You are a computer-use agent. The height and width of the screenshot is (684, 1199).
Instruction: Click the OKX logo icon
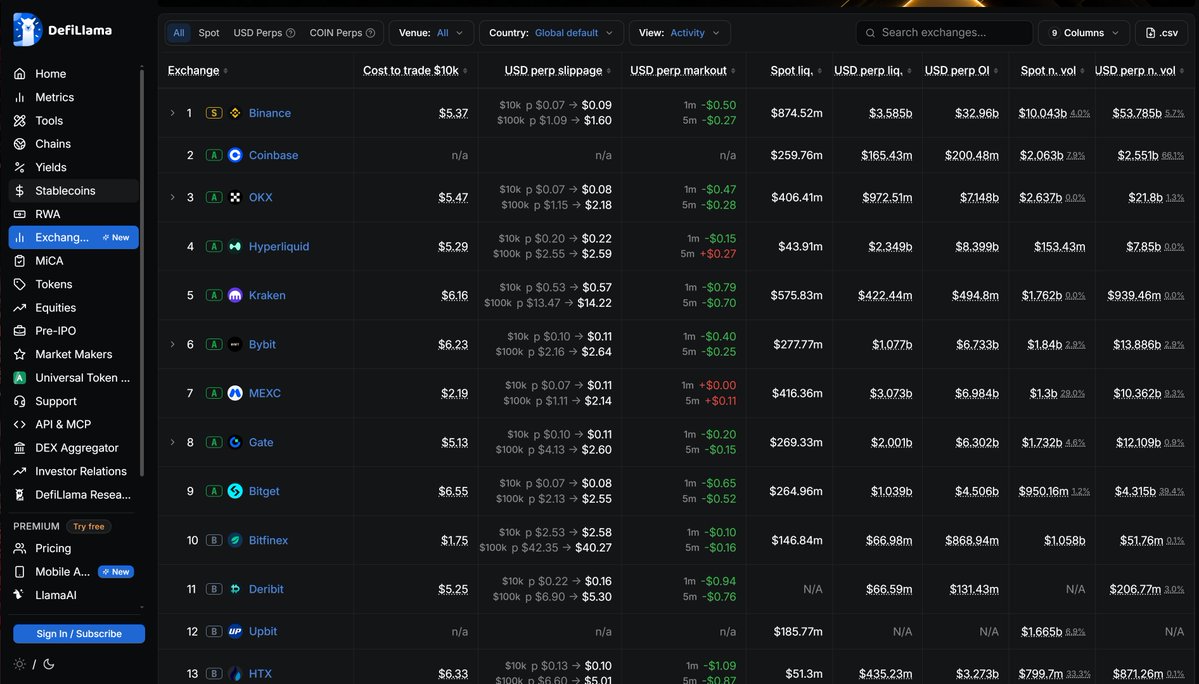[x=235, y=197]
